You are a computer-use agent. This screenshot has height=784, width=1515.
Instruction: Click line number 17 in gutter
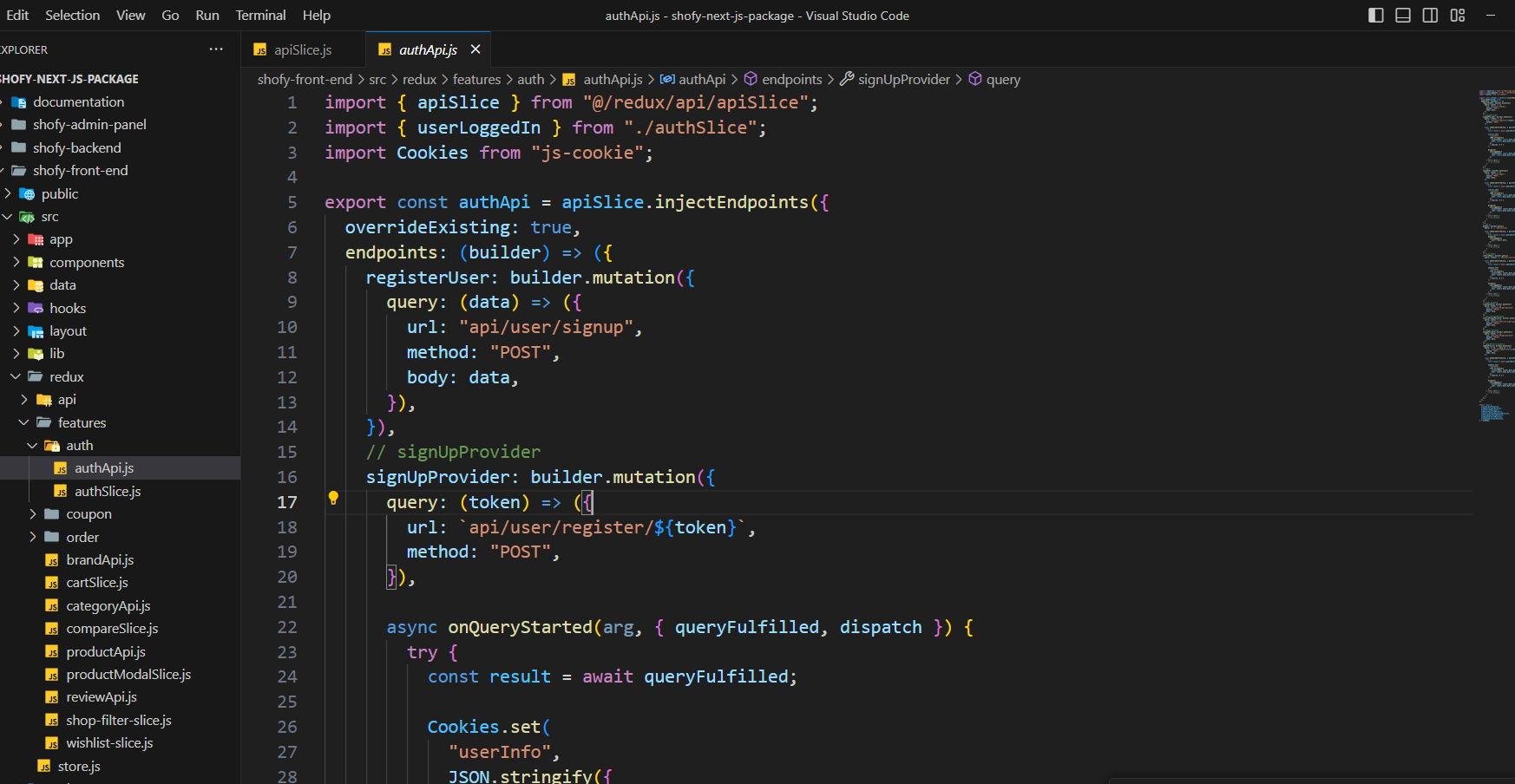(x=287, y=502)
